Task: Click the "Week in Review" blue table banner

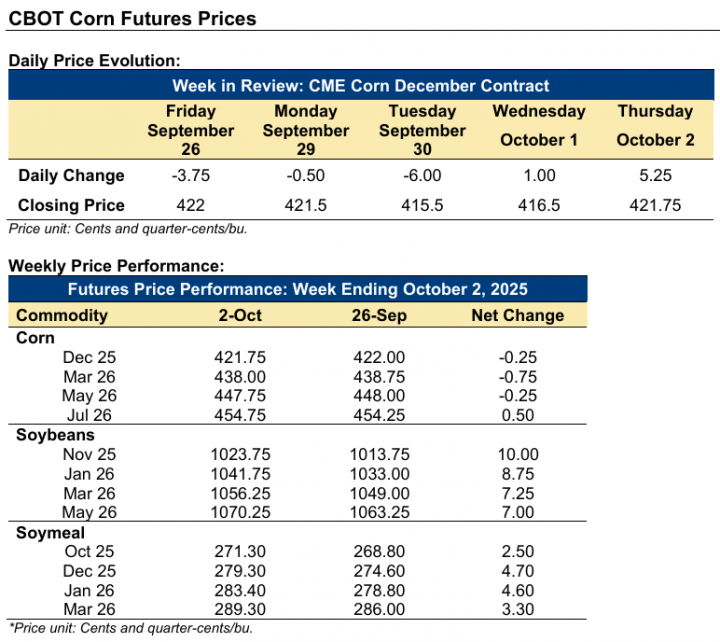Action: pyautogui.click(x=361, y=86)
